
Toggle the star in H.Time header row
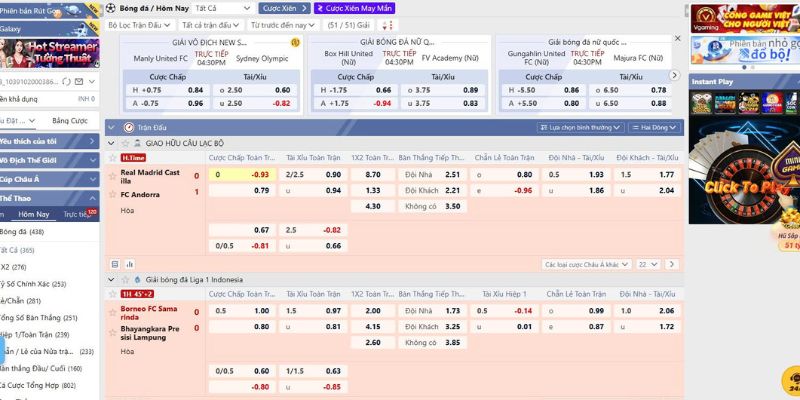tap(113, 158)
